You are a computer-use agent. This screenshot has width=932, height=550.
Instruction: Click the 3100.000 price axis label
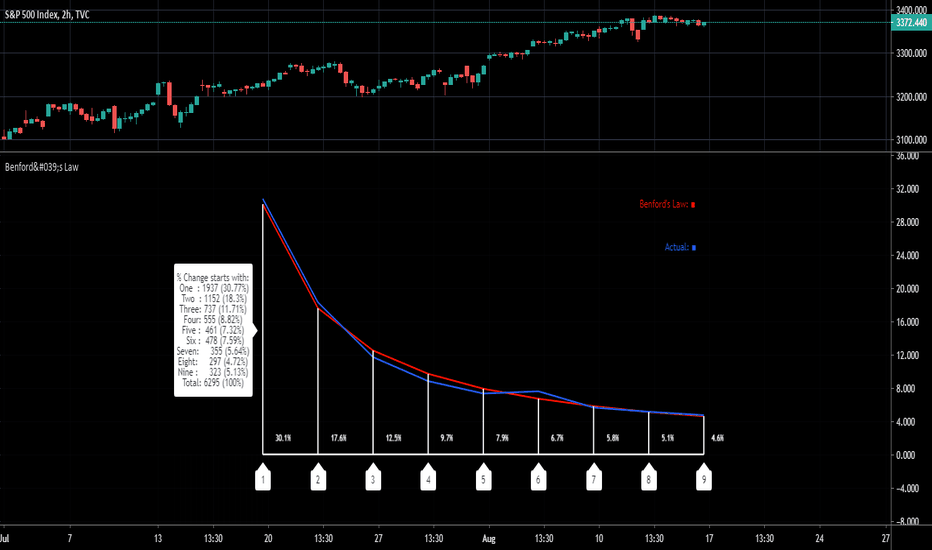tap(911, 140)
